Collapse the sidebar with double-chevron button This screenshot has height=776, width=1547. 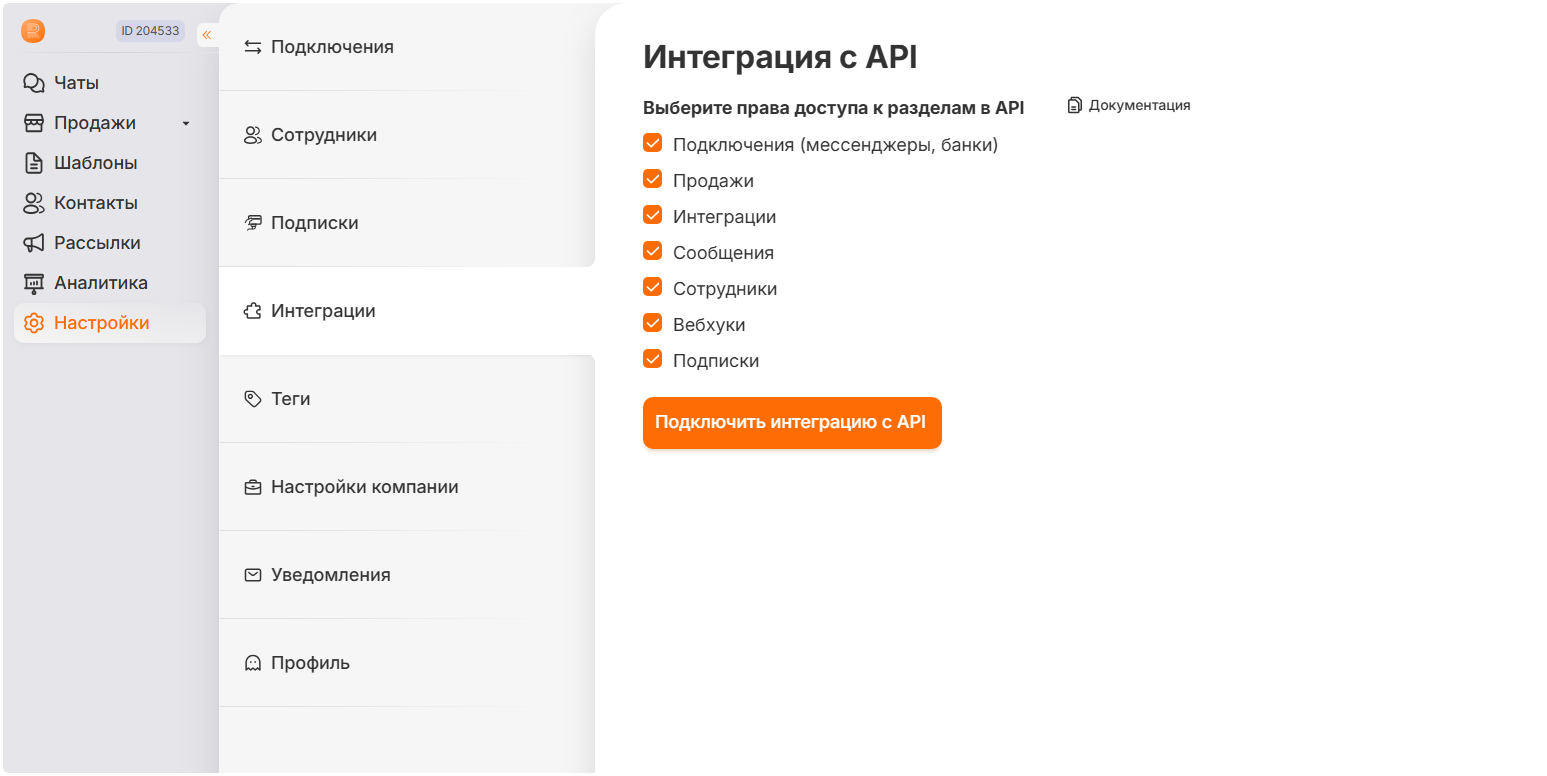tap(207, 35)
